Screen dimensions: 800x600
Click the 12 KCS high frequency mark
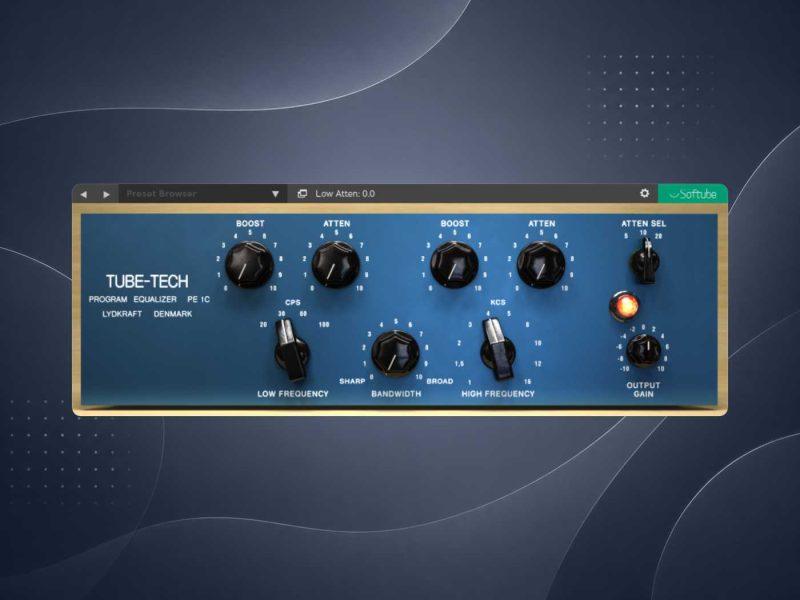pyautogui.click(x=538, y=364)
